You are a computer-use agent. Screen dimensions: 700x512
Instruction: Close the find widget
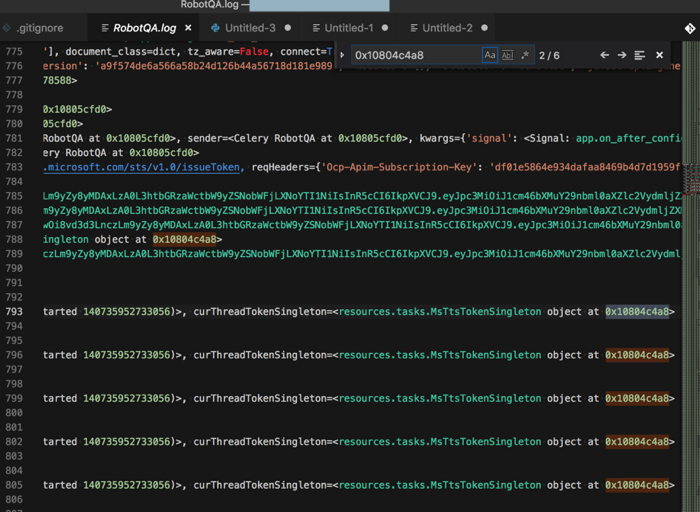coord(659,55)
